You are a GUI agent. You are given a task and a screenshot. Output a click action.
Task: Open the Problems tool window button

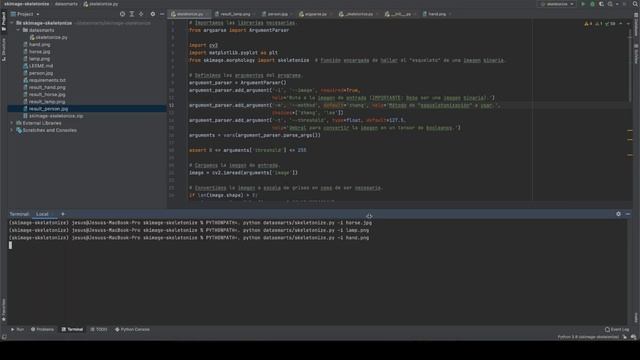[x=42, y=329]
